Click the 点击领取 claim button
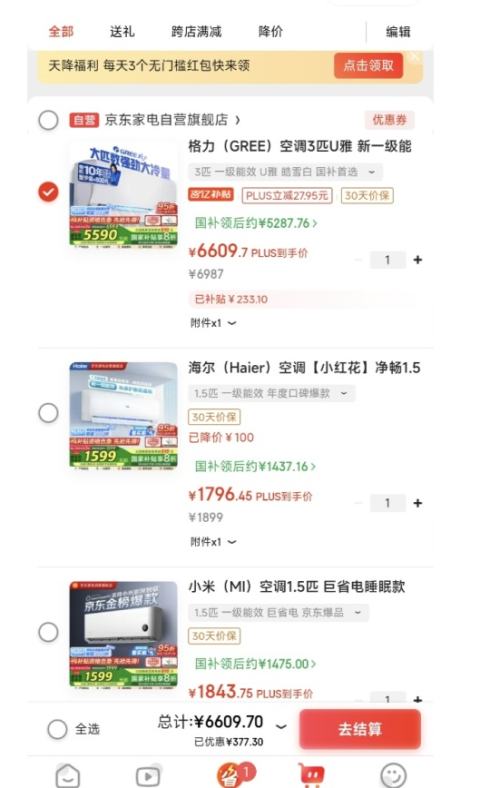 tap(368, 65)
